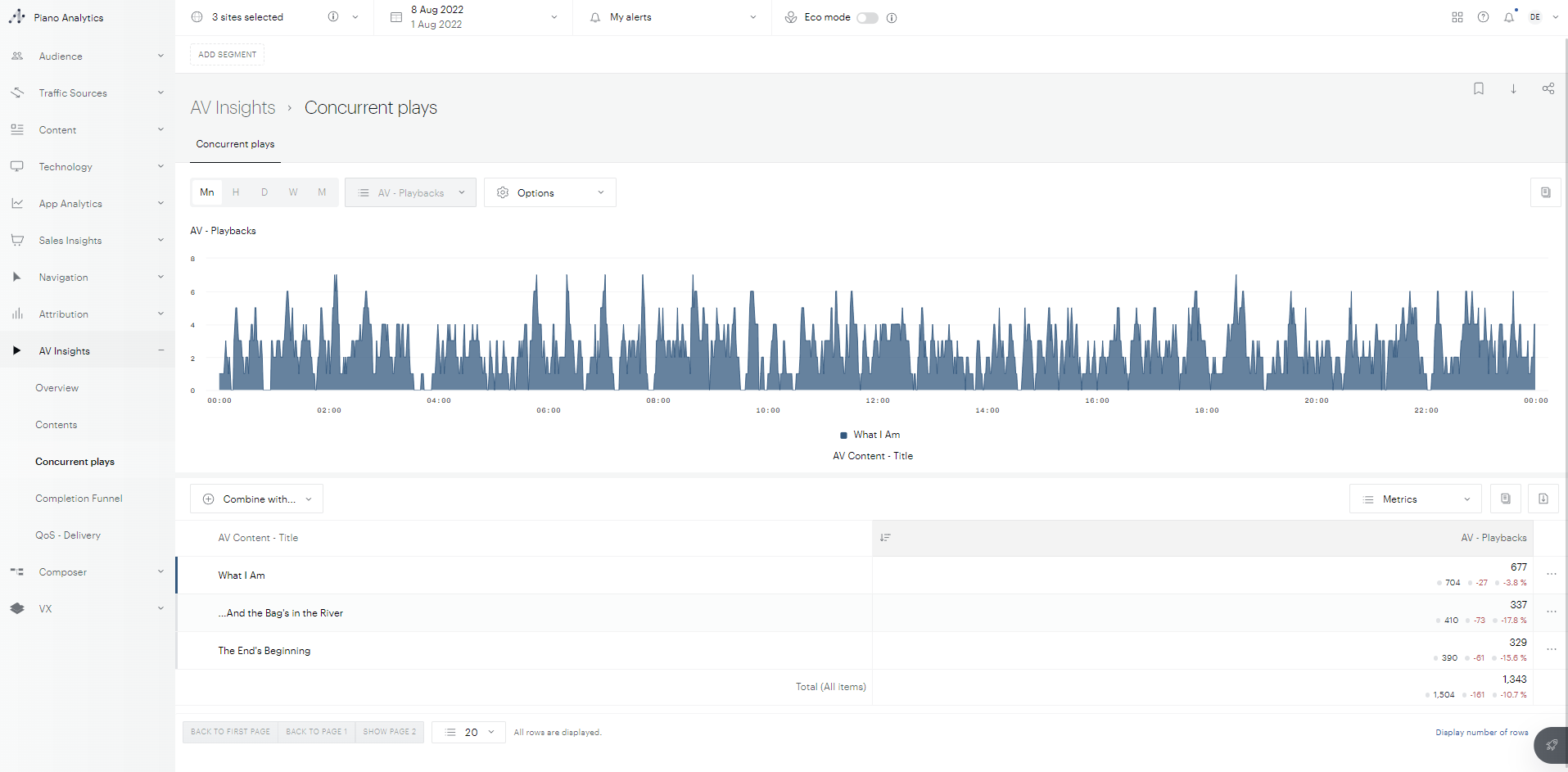Click the ADD SEGMENT button
This screenshot has width=1568, height=772.
pyautogui.click(x=227, y=55)
